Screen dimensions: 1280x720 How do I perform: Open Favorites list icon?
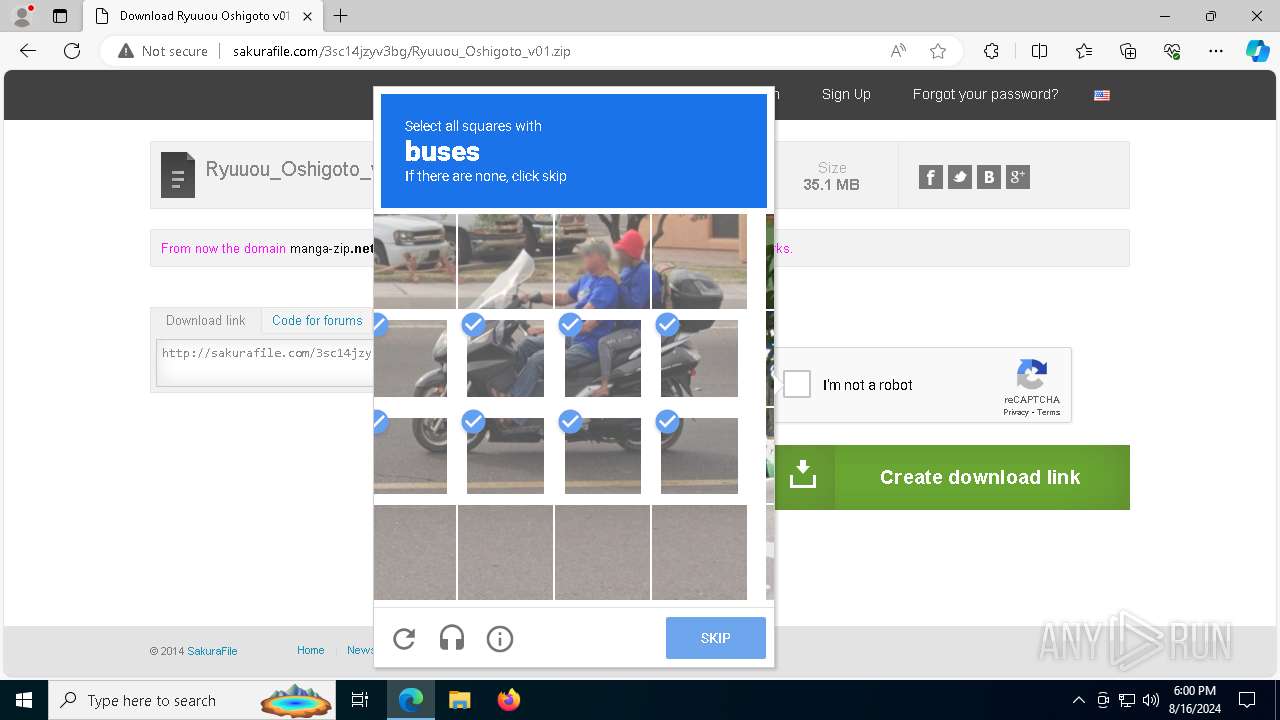1084,51
